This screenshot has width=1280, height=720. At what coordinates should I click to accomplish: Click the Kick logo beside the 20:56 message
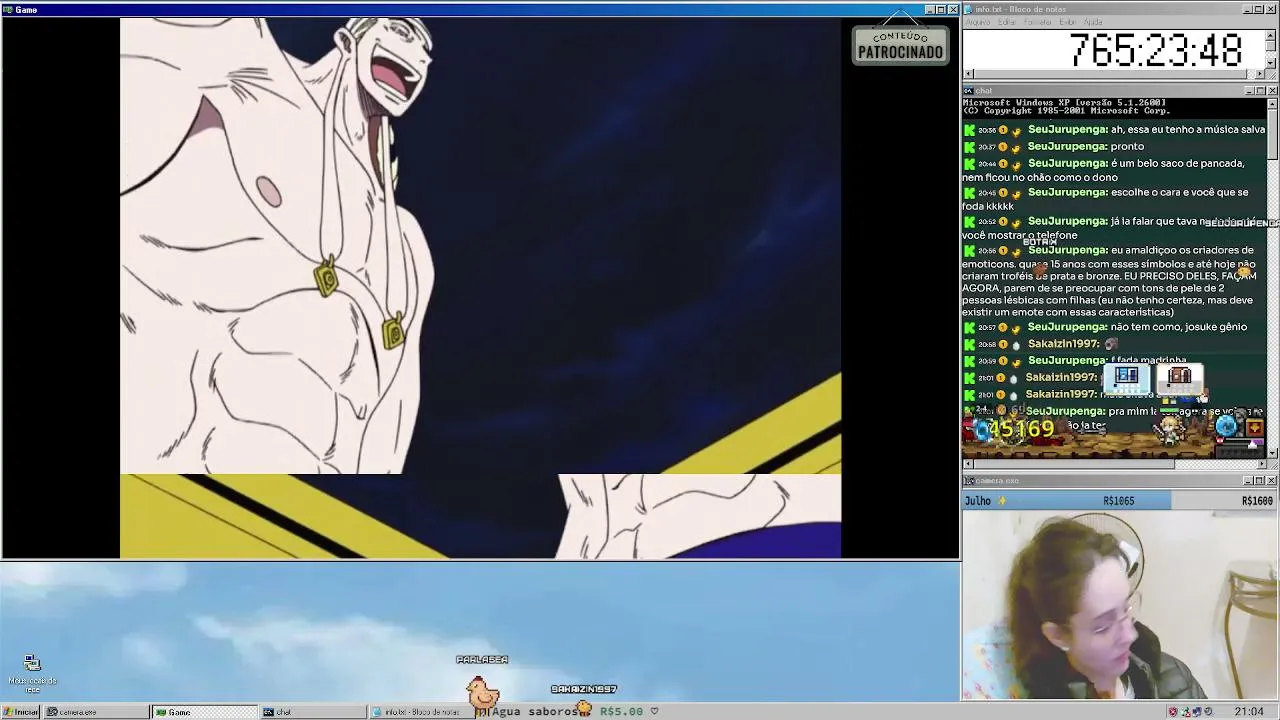[969, 250]
